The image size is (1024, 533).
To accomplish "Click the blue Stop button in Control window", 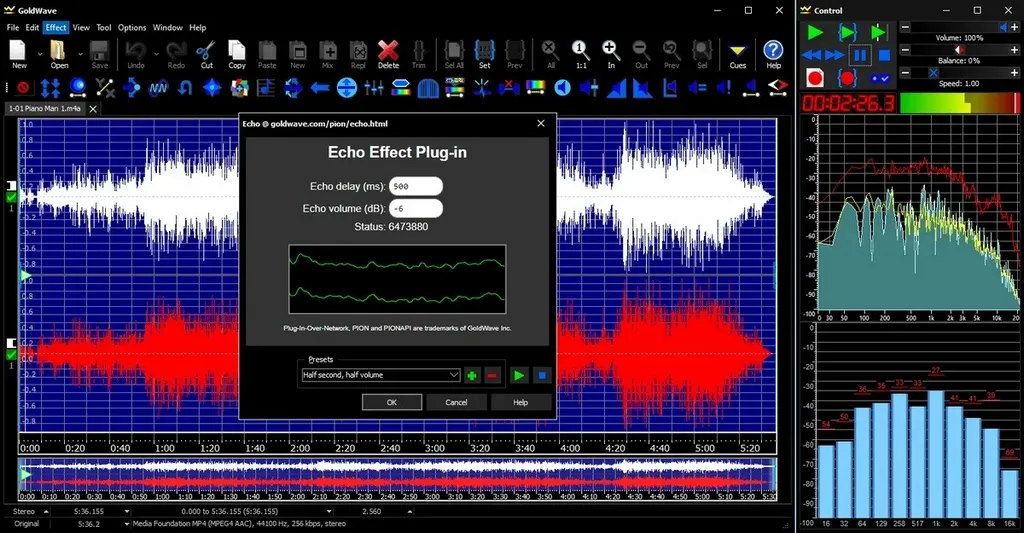I will click(x=884, y=56).
